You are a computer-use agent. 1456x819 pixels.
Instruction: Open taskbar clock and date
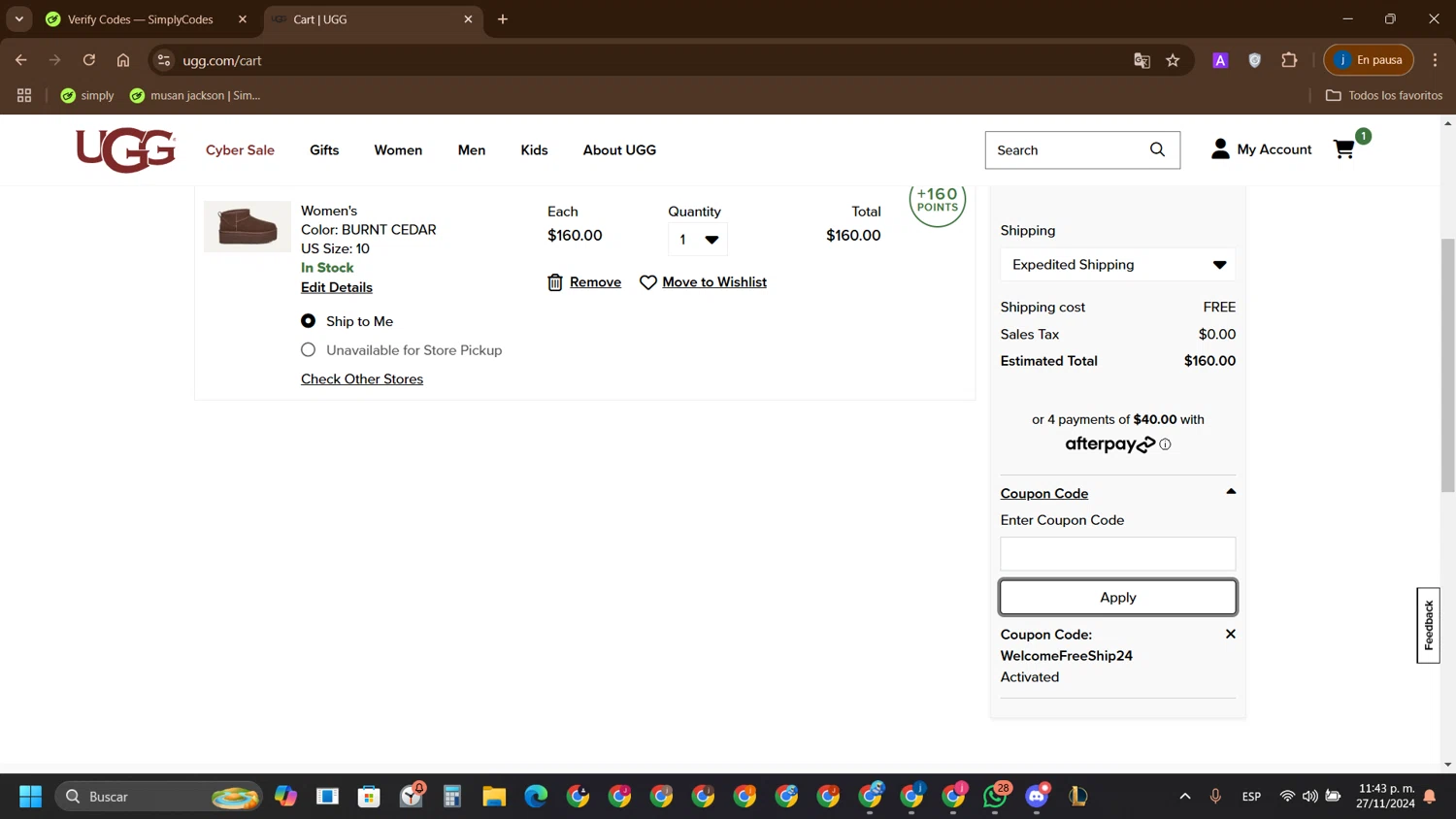1386,797
